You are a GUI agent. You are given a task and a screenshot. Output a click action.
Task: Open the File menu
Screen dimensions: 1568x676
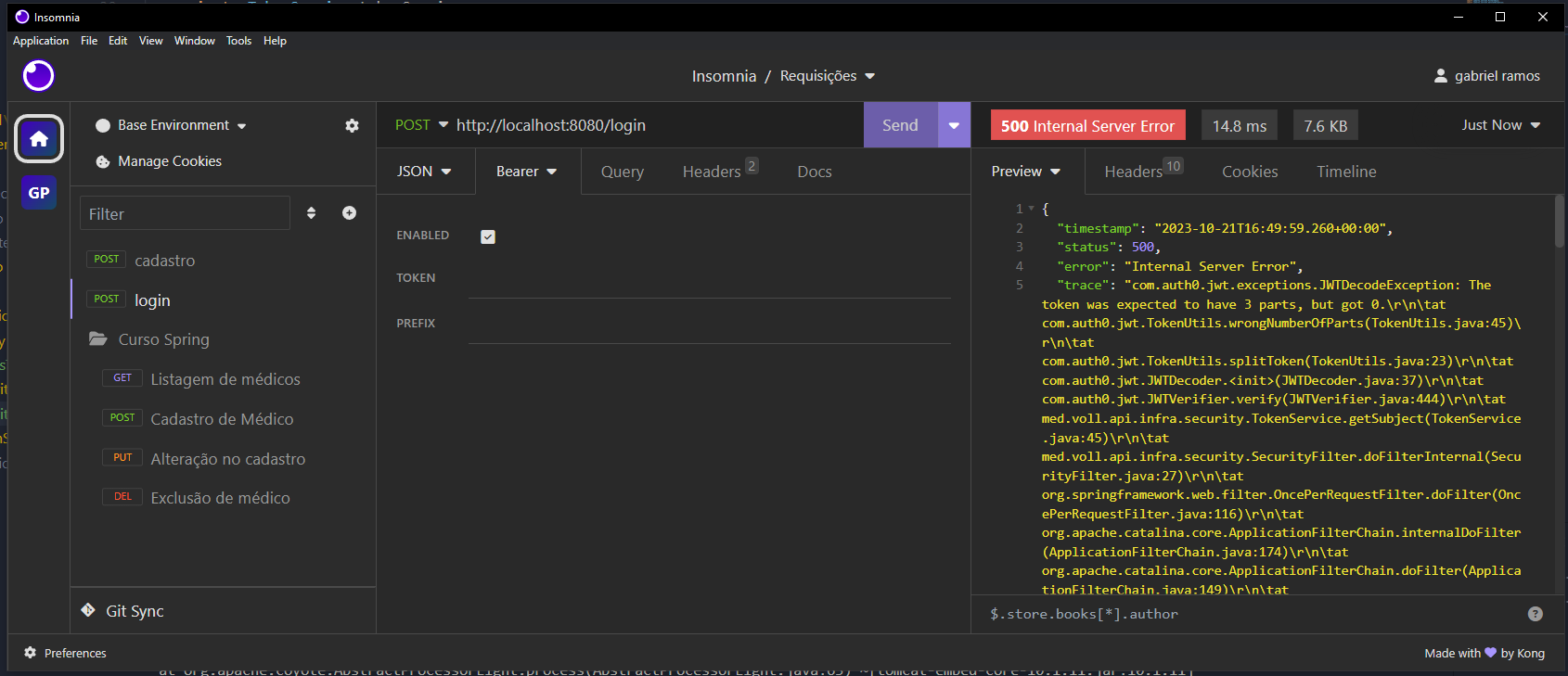point(89,41)
